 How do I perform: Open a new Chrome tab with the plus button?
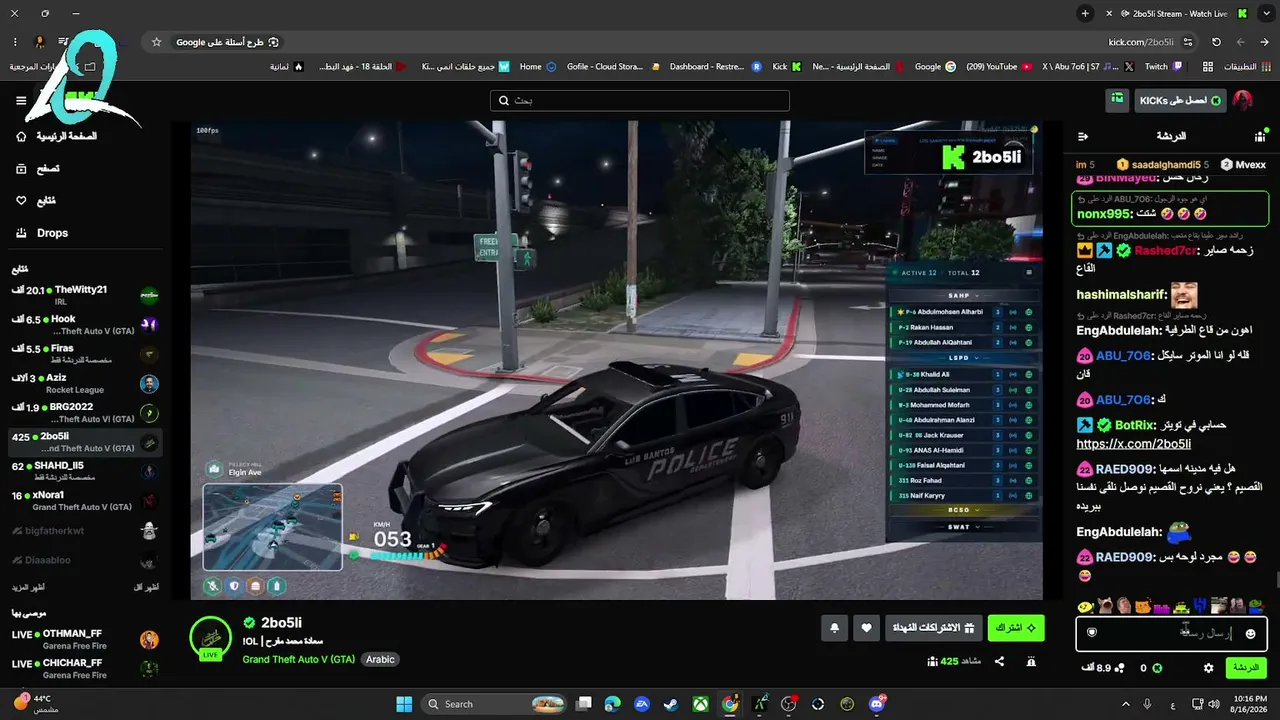[1085, 13]
